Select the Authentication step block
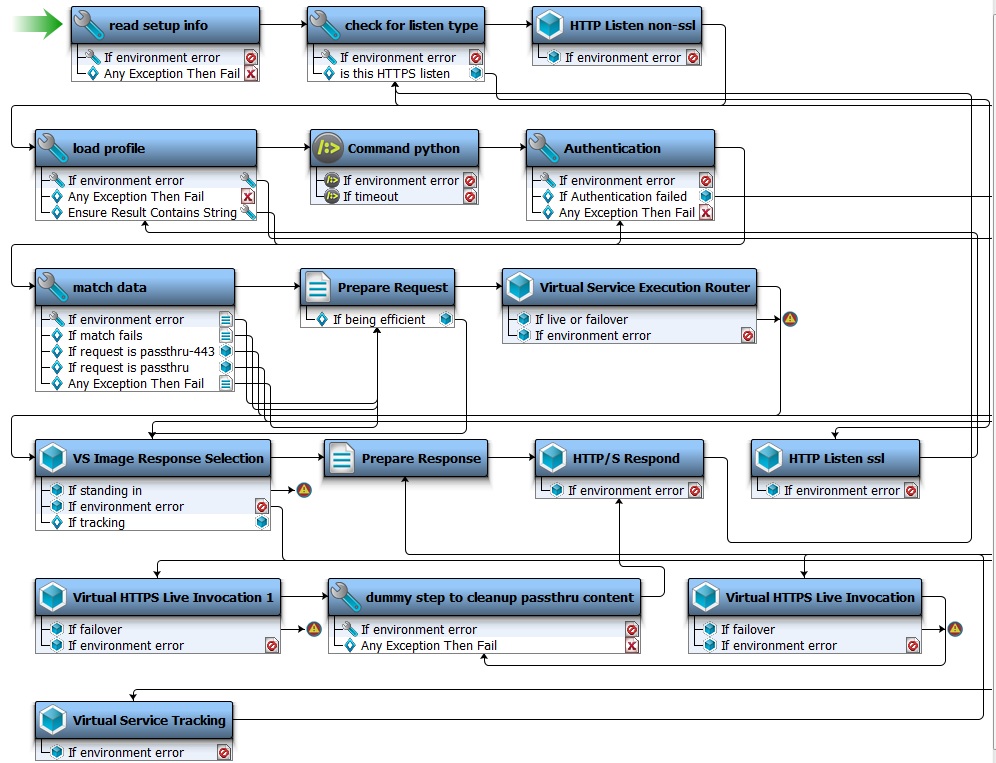 [618, 148]
